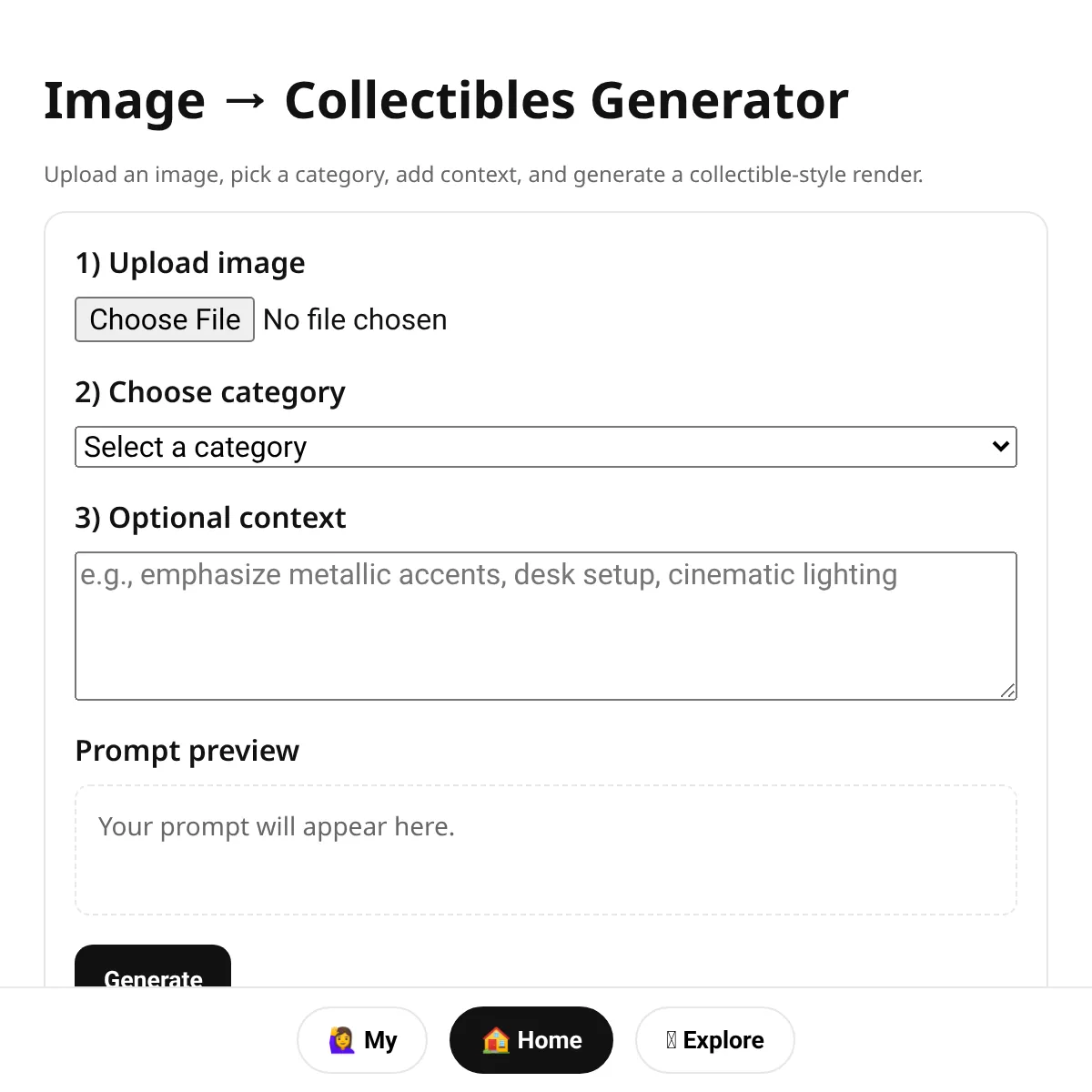Screen dimensions: 1092x1092
Task: Click the "Prompt preview" heading
Action: [x=187, y=751]
